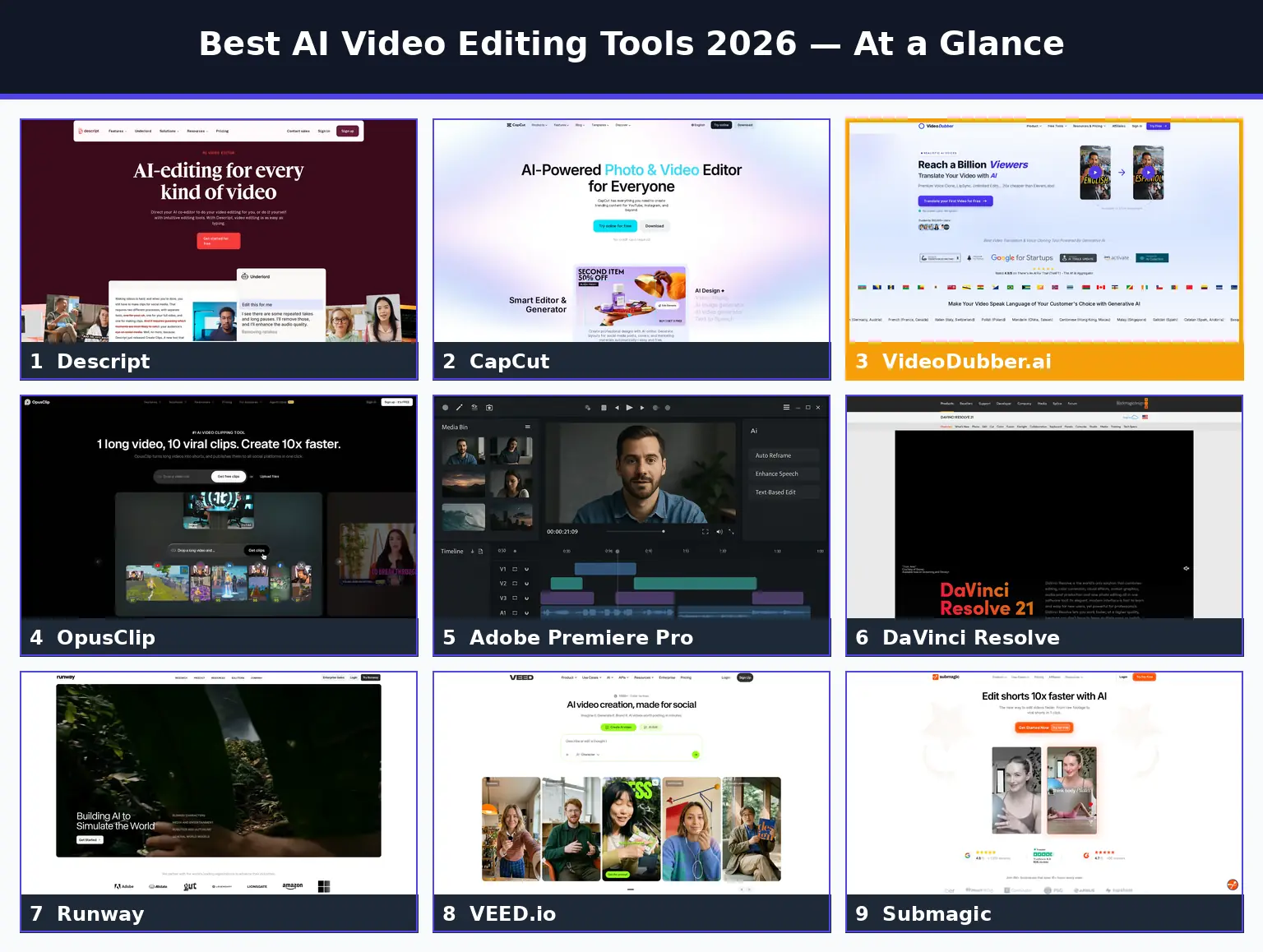Click the link icon left of the Stop button
The width and height of the screenshot is (1263, 952).
coord(588,408)
